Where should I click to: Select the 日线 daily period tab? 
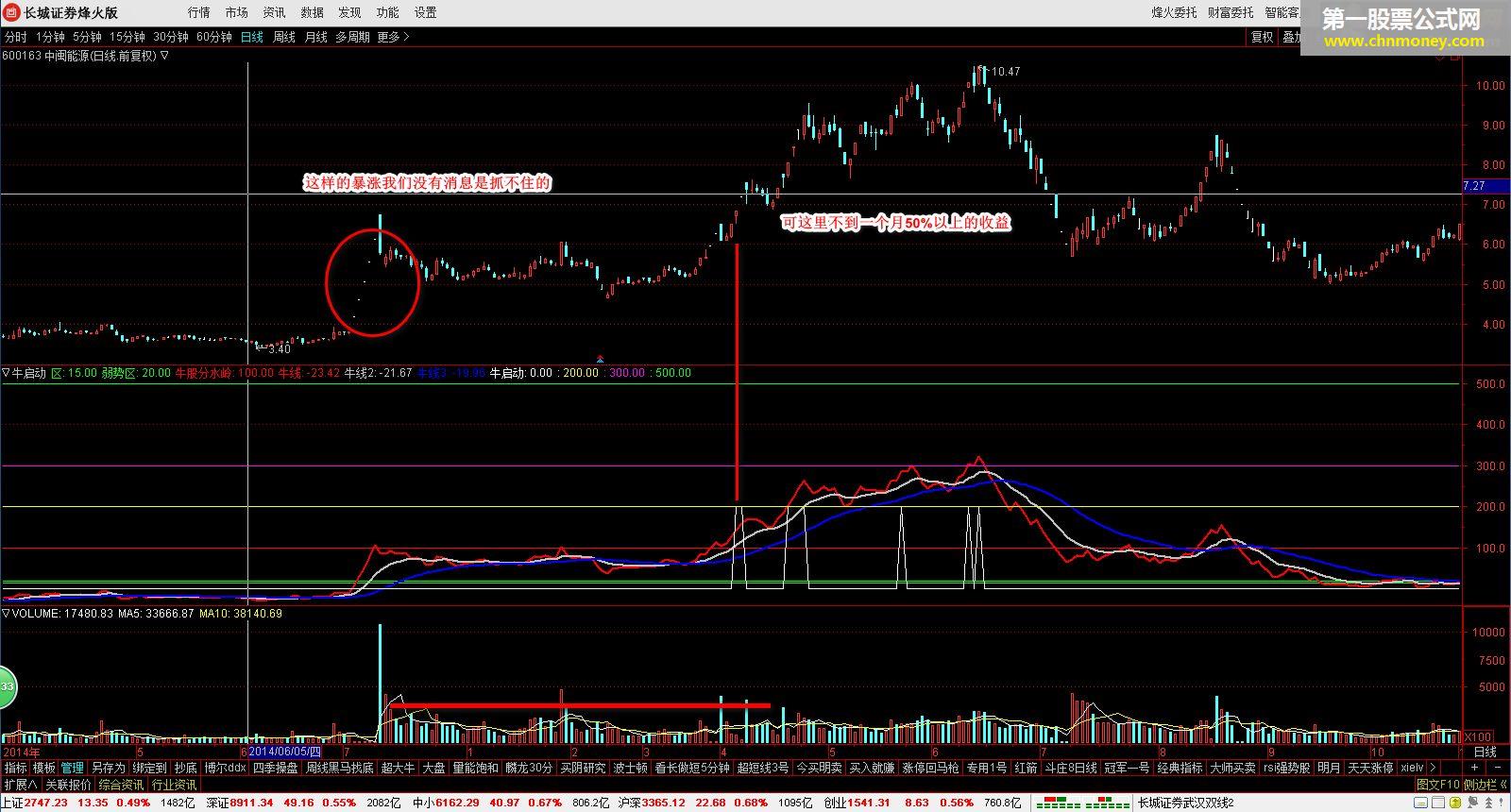coord(251,37)
